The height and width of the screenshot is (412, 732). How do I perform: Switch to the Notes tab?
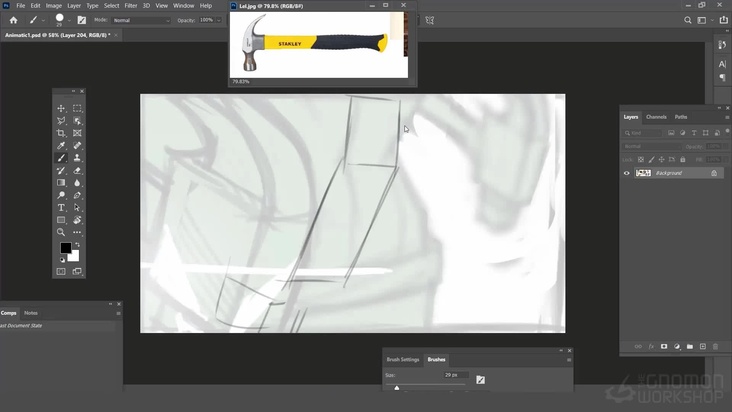31,313
